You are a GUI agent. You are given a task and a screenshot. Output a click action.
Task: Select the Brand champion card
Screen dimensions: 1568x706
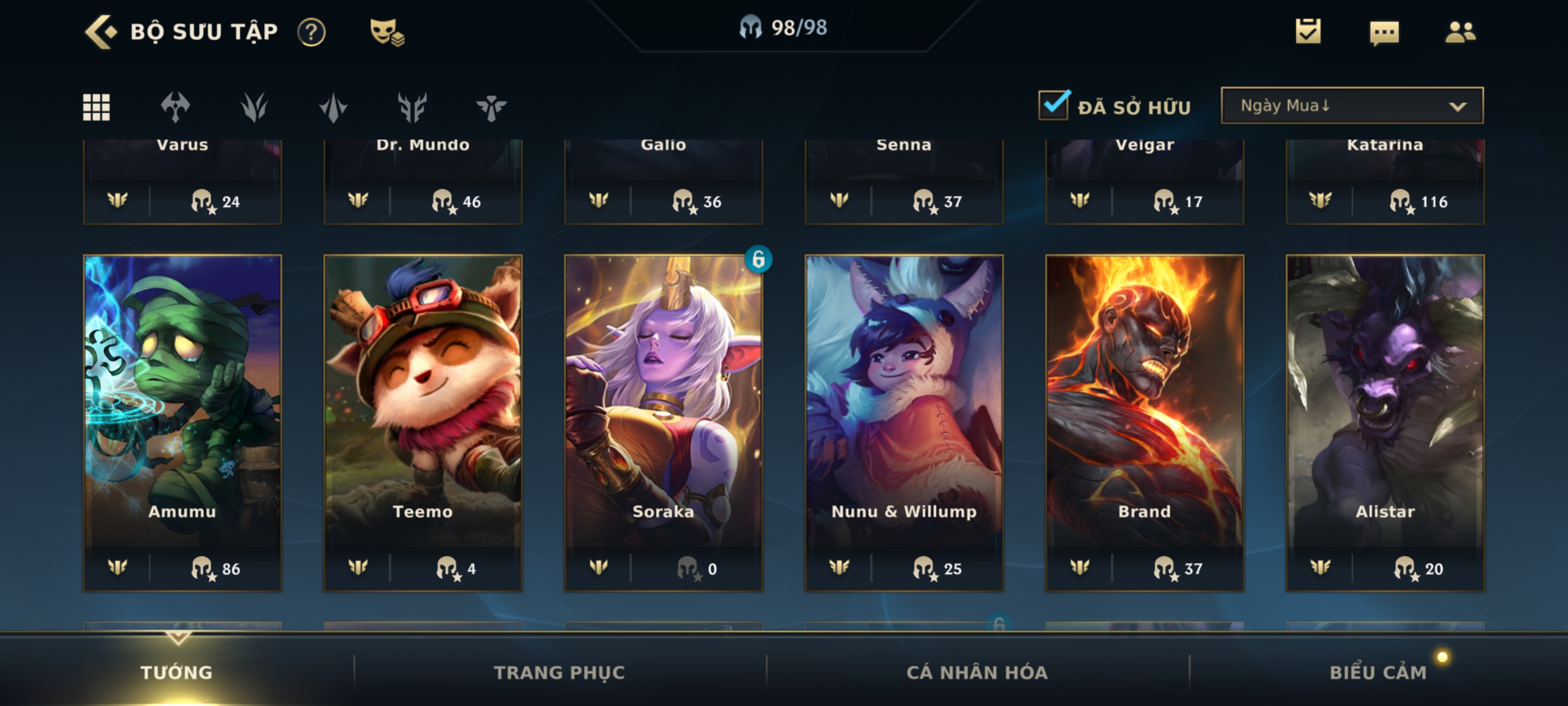pyautogui.click(x=1144, y=423)
